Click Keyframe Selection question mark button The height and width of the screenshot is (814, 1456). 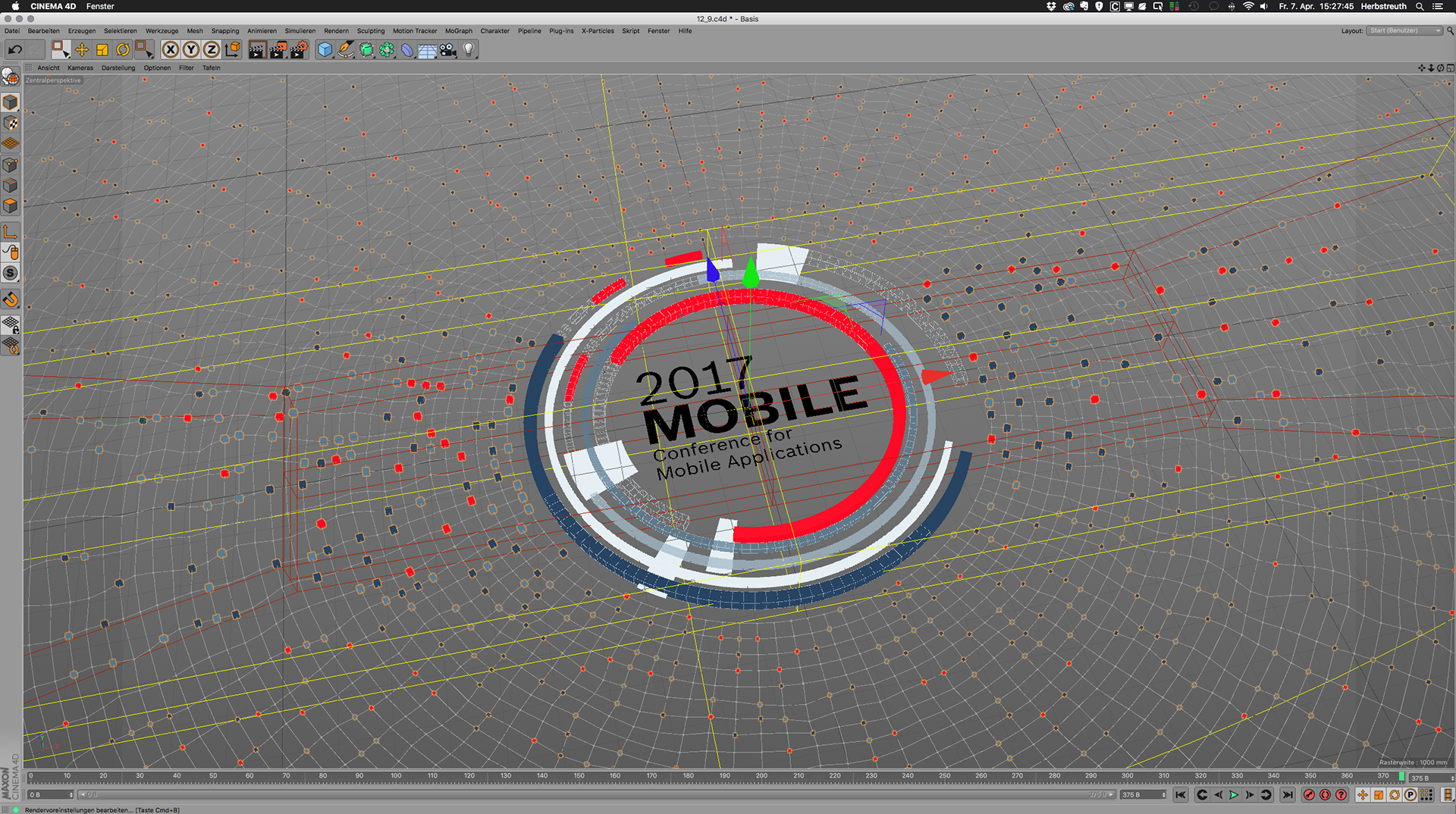point(1341,795)
